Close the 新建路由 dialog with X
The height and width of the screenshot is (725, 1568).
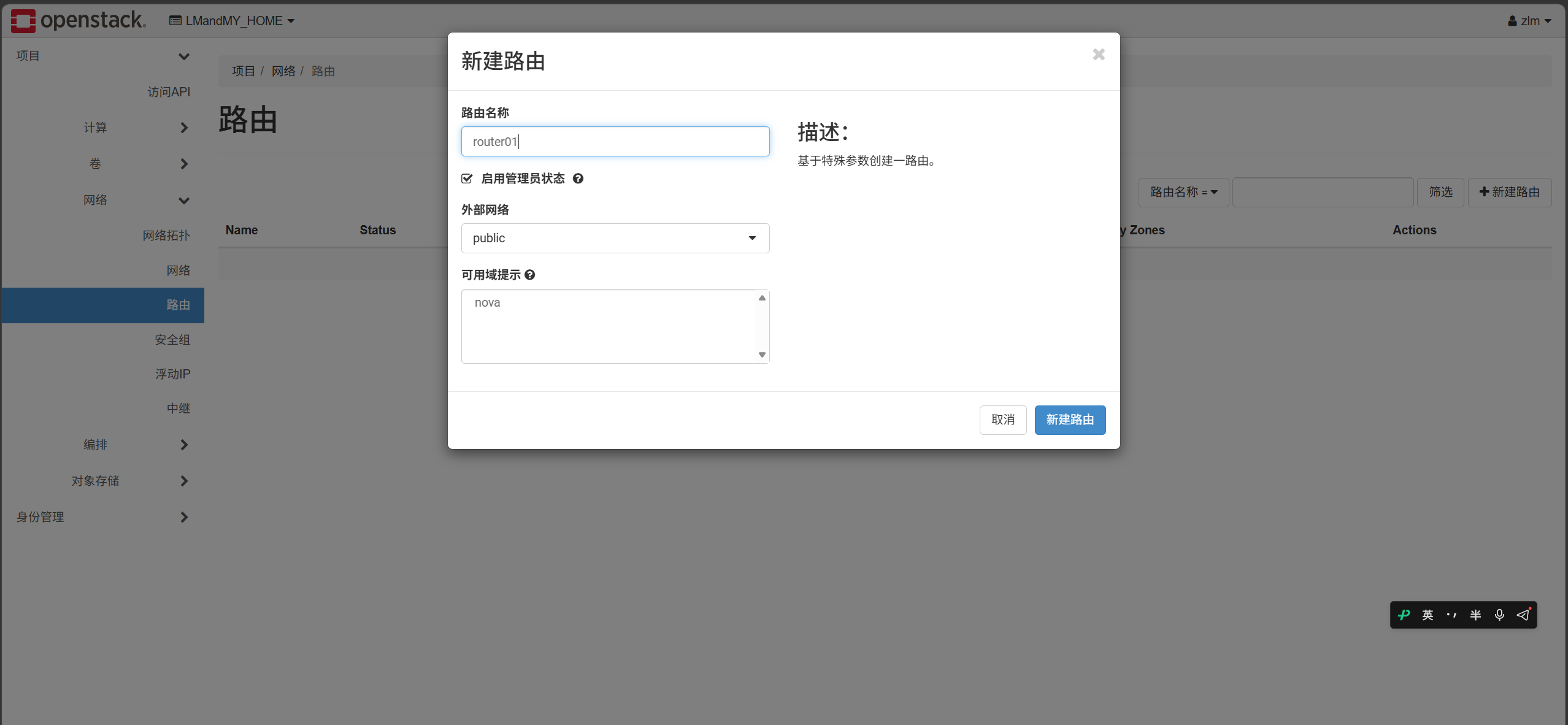1099,55
